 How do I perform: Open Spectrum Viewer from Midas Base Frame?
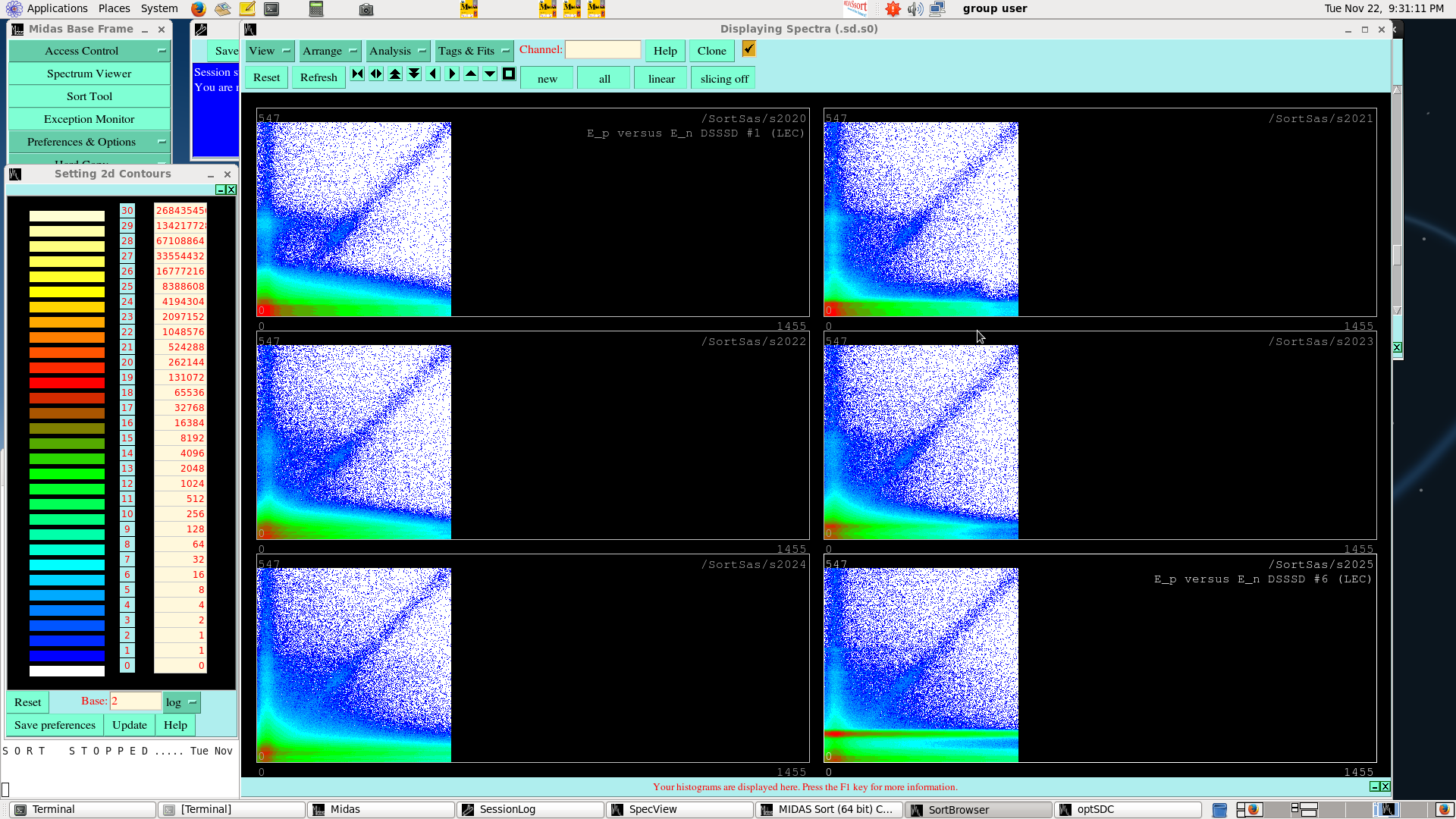(x=89, y=74)
